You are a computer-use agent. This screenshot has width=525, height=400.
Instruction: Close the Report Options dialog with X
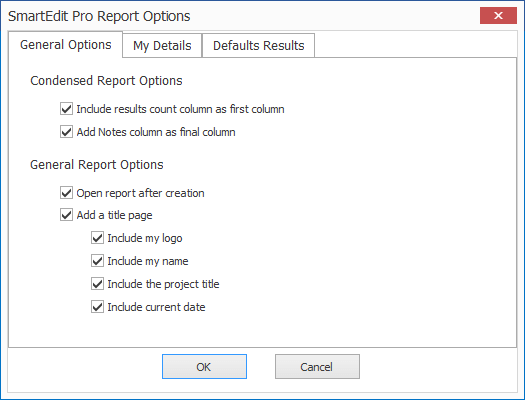pyautogui.click(x=498, y=15)
